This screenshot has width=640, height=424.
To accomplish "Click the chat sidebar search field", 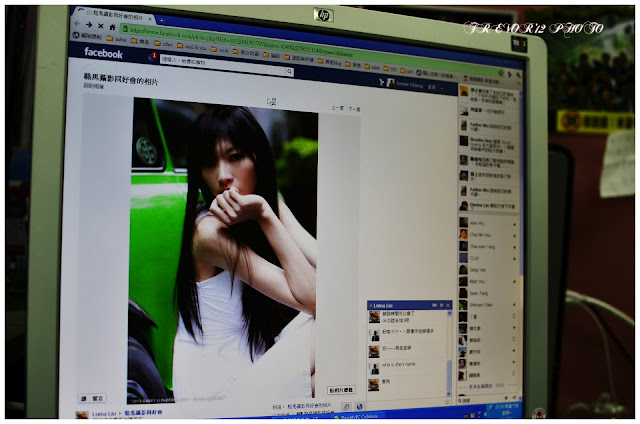I will 480,400.
